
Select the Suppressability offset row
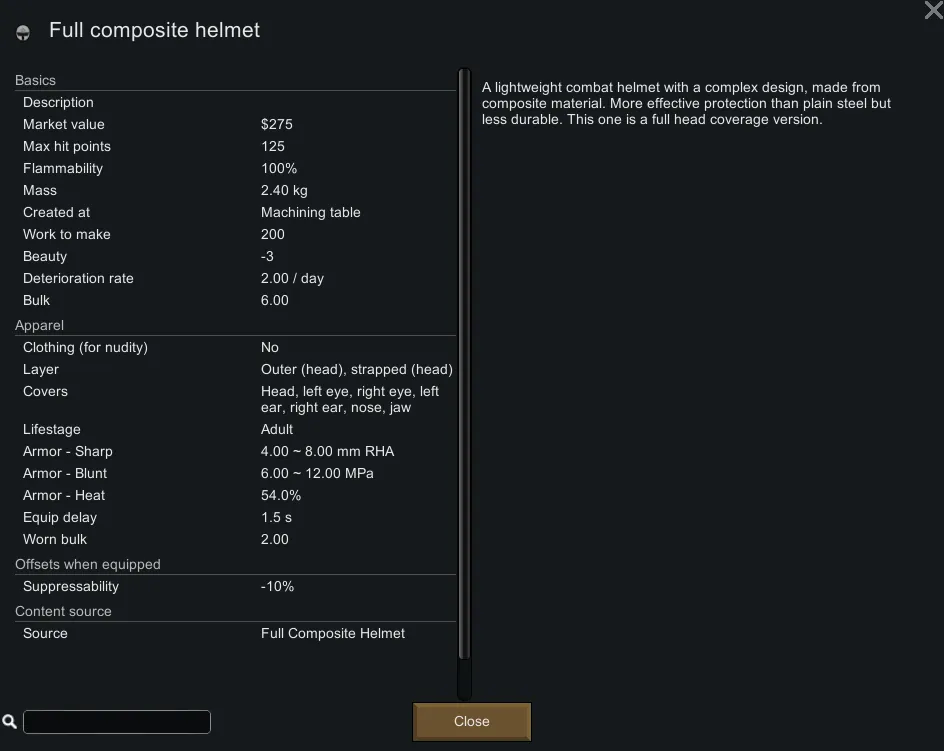click(235, 587)
